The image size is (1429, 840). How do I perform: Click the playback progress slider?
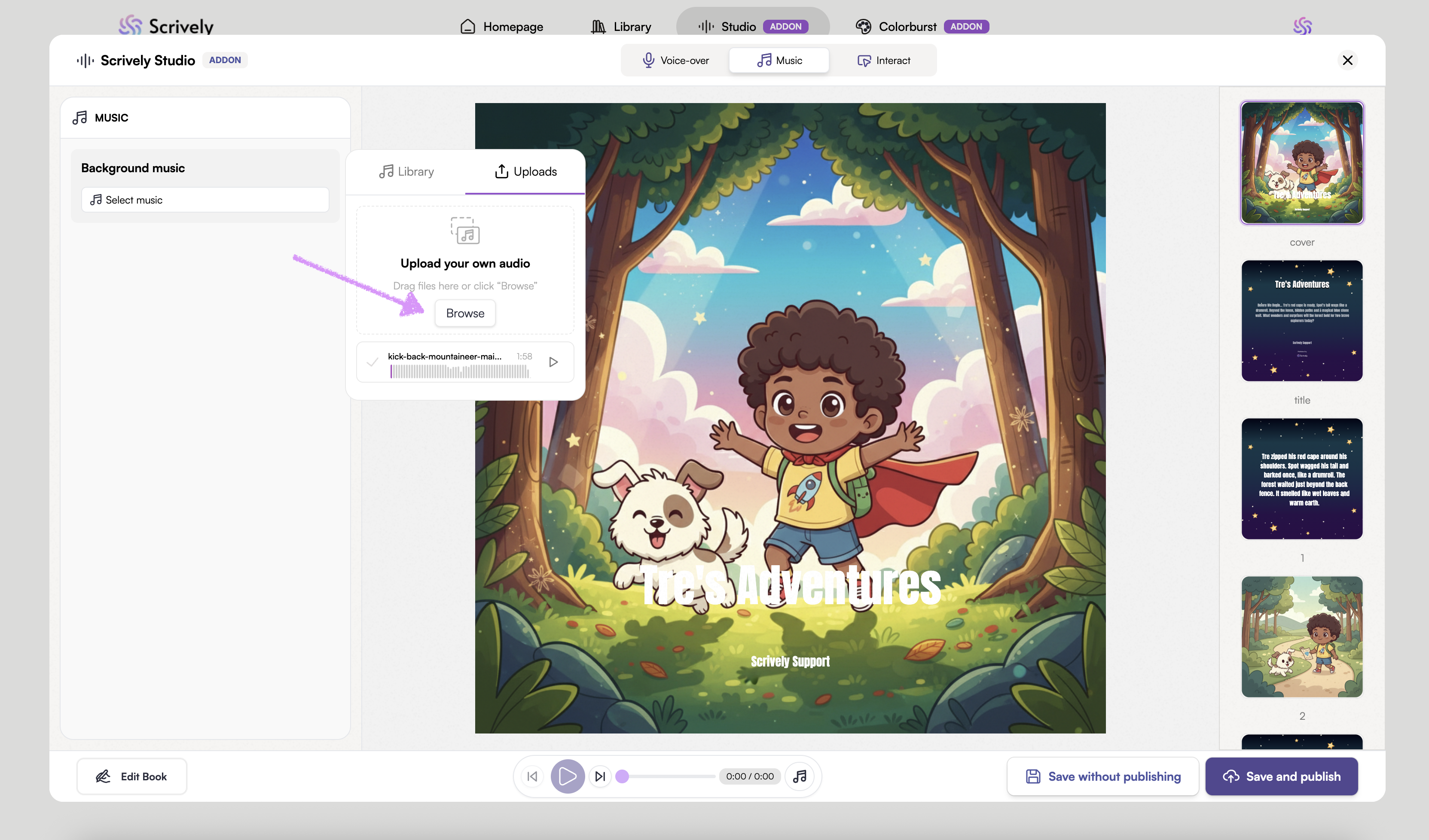(x=669, y=776)
